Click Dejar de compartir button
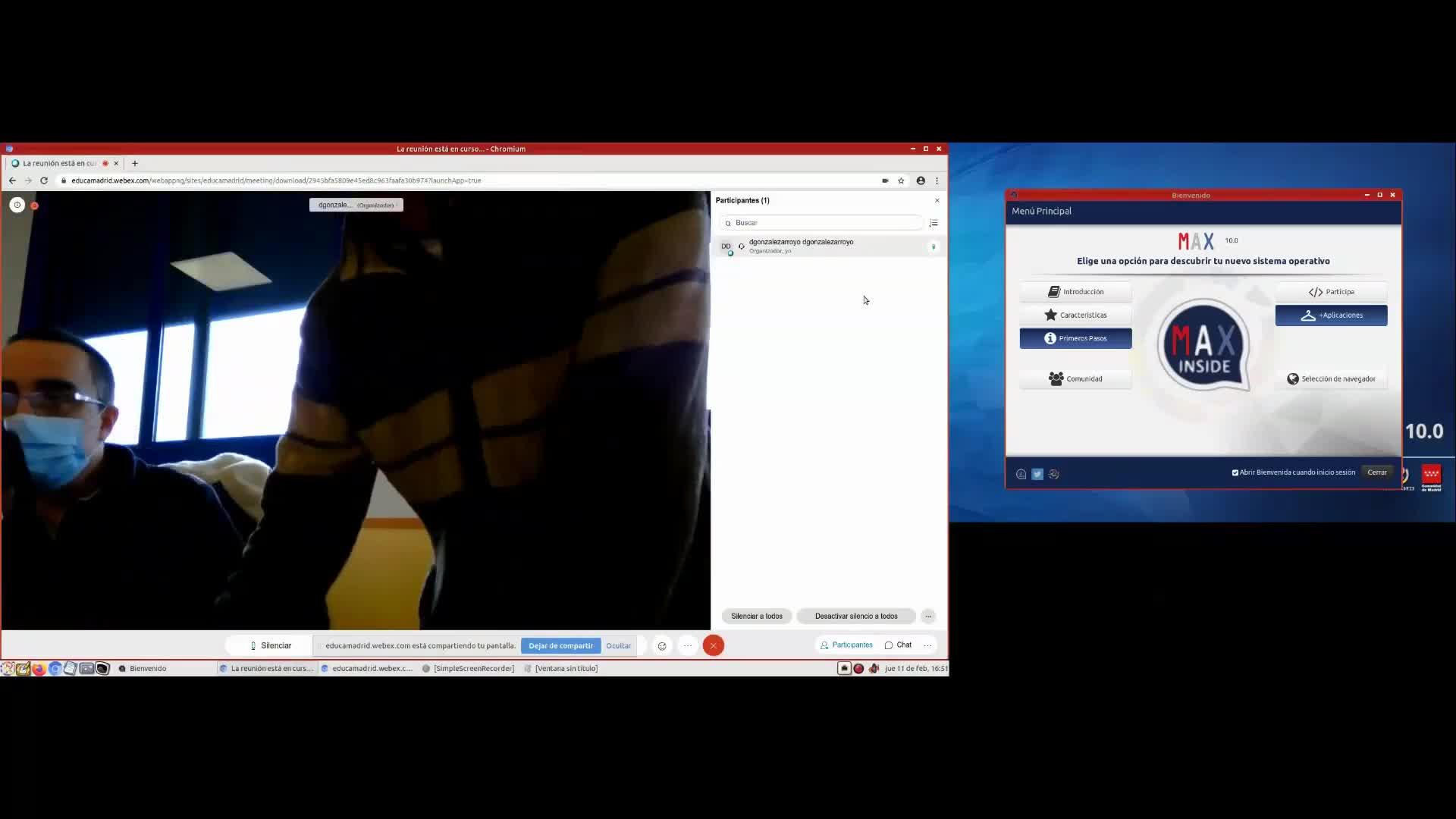This screenshot has height=819, width=1456. [560, 645]
